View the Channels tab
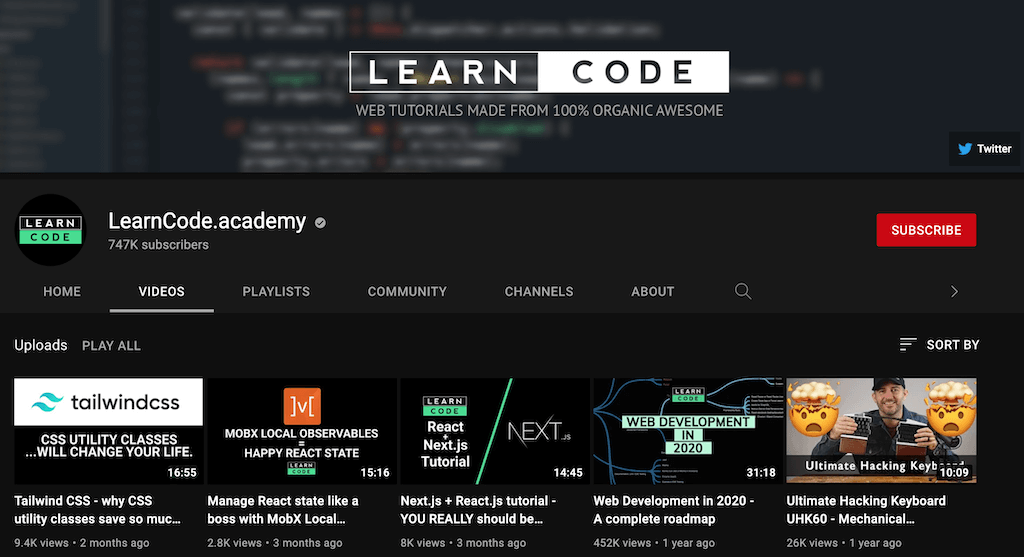 coord(539,292)
